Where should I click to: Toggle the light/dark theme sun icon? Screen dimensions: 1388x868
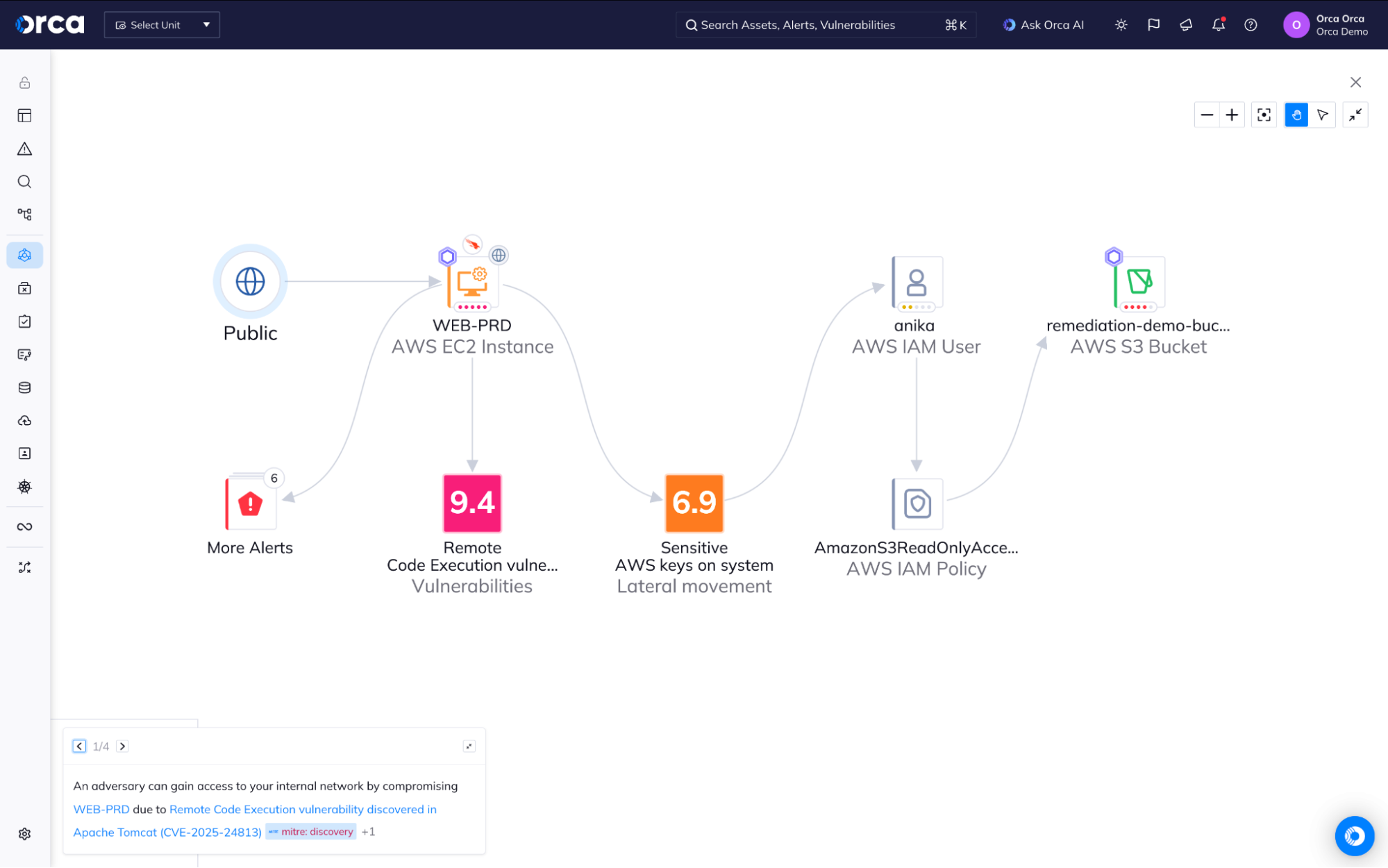coord(1121,25)
